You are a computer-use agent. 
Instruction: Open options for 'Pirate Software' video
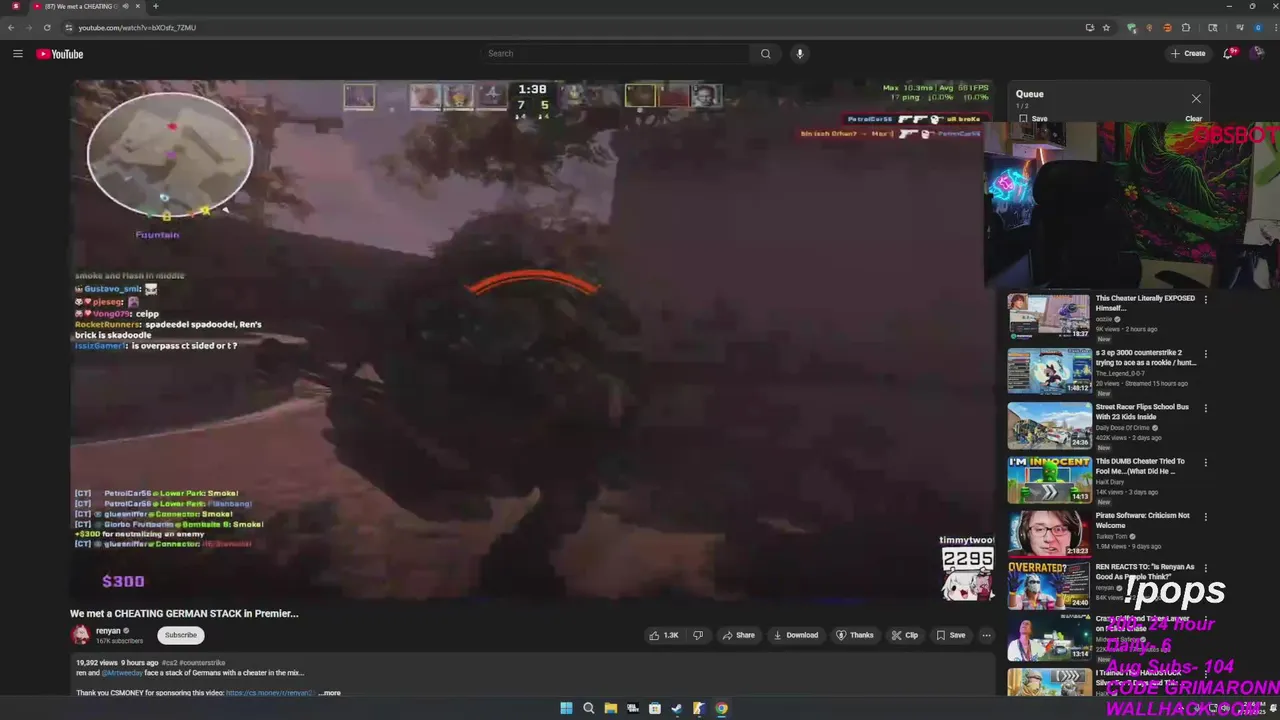(x=1205, y=517)
